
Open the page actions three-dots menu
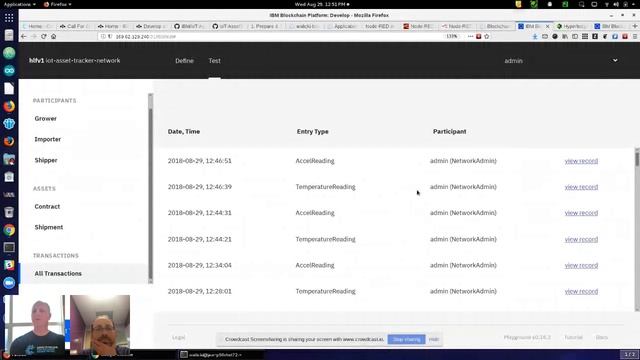pos(471,36)
